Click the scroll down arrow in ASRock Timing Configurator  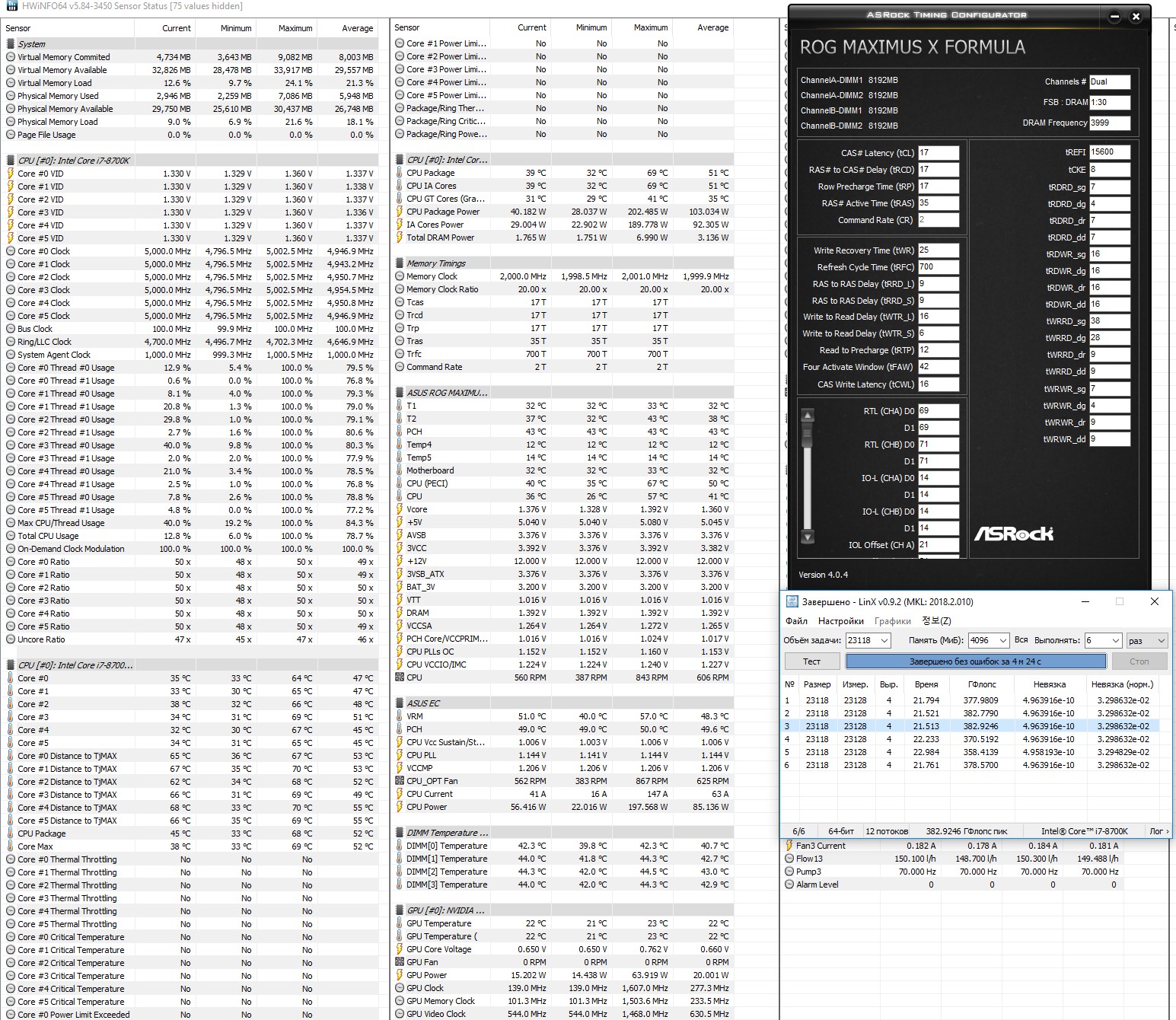click(x=808, y=537)
